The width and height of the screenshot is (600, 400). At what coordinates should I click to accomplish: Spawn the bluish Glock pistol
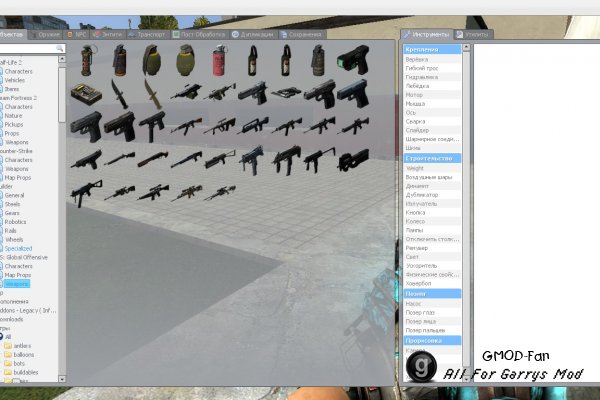click(x=353, y=93)
